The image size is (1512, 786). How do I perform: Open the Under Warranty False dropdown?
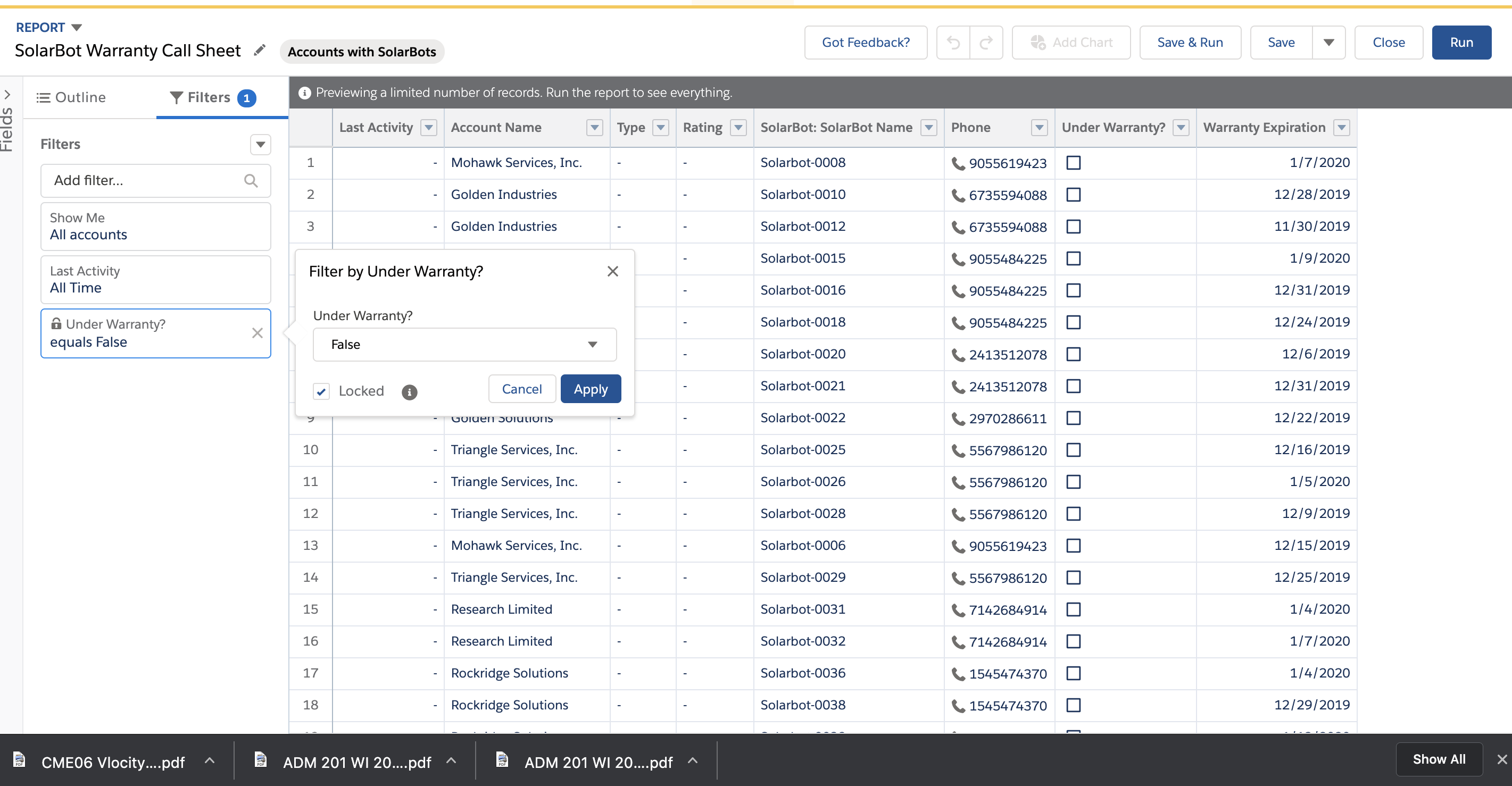(x=464, y=344)
